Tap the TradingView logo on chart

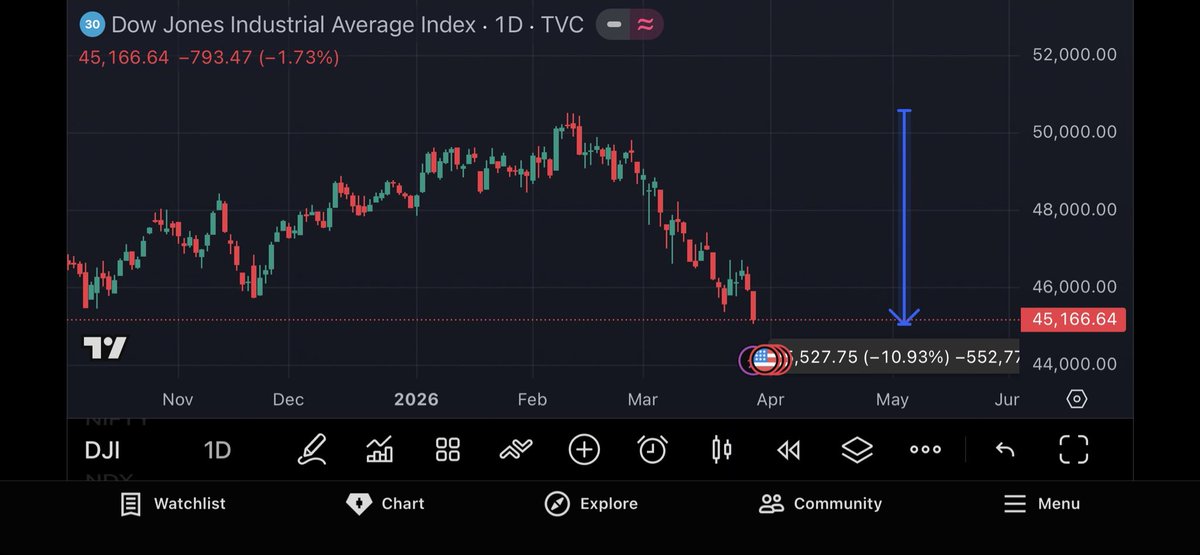[x=104, y=348]
